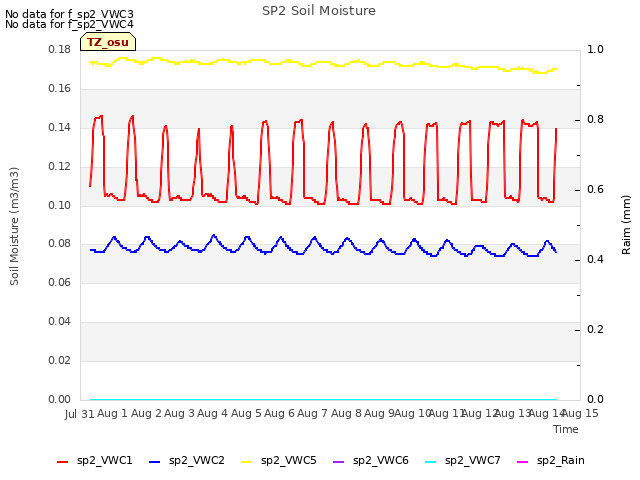The image size is (640, 480).
Task: Click the blue sp2_VWC2 legend swatch
Action: pyautogui.click(x=155, y=462)
